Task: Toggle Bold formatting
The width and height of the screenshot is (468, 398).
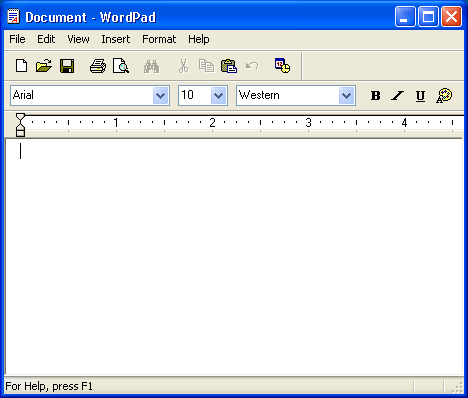Action: (375, 96)
